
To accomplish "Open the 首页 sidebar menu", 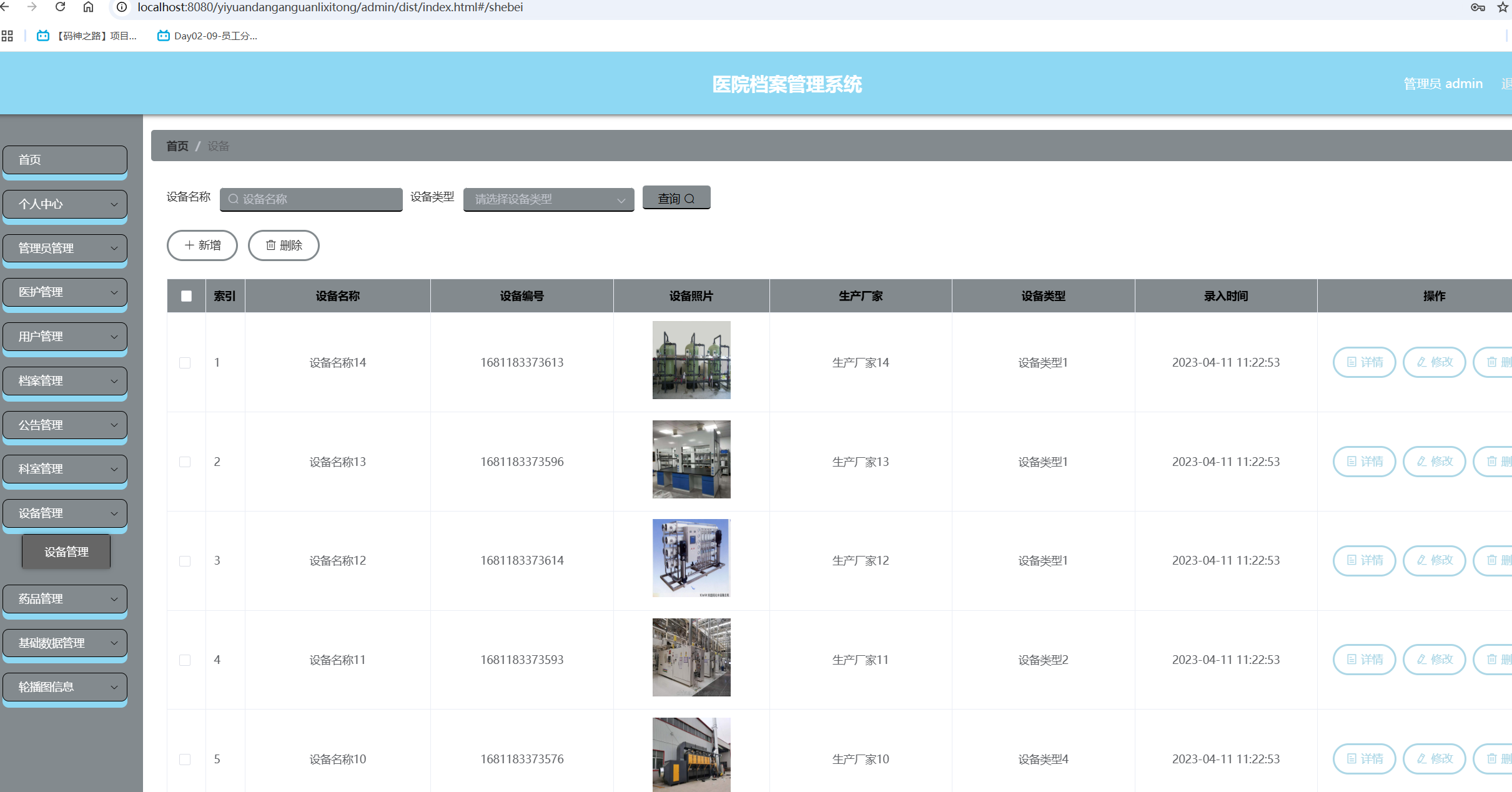I will 65,160.
